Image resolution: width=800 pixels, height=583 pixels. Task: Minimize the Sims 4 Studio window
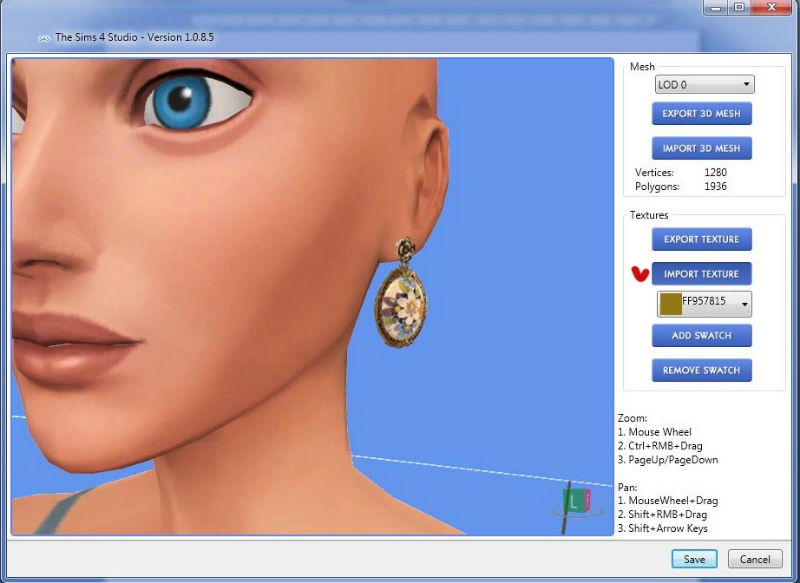click(x=715, y=8)
